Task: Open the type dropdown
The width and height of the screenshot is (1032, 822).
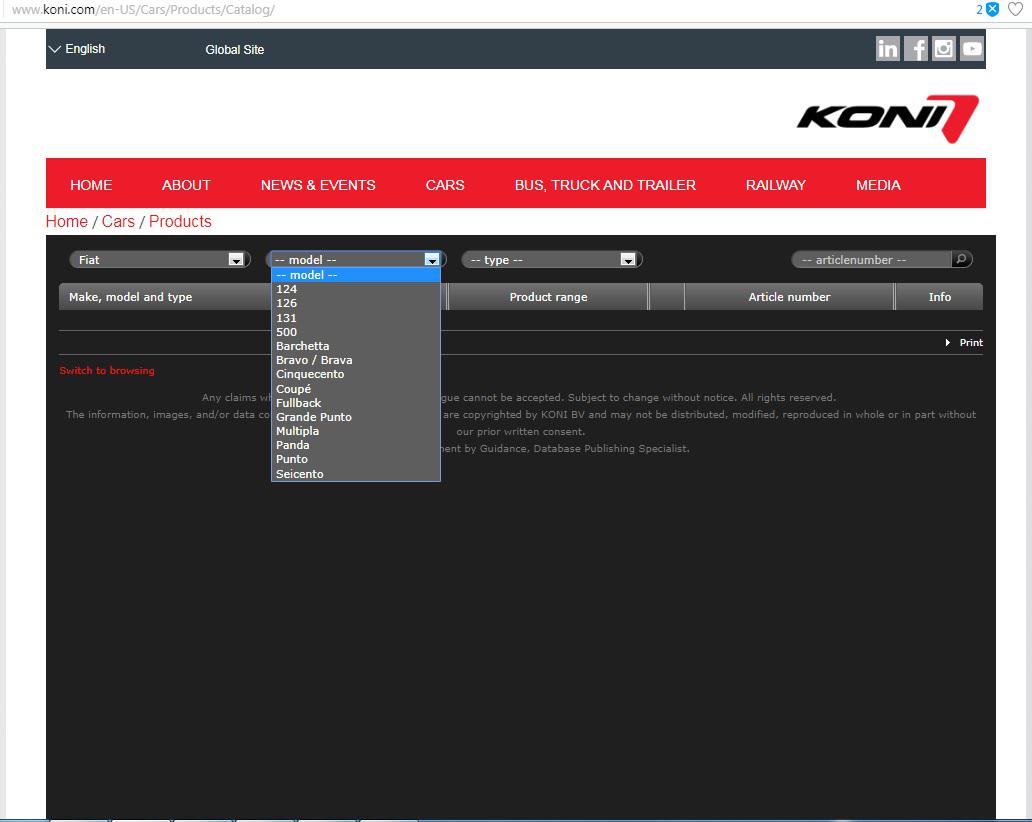Action: (552, 259)
